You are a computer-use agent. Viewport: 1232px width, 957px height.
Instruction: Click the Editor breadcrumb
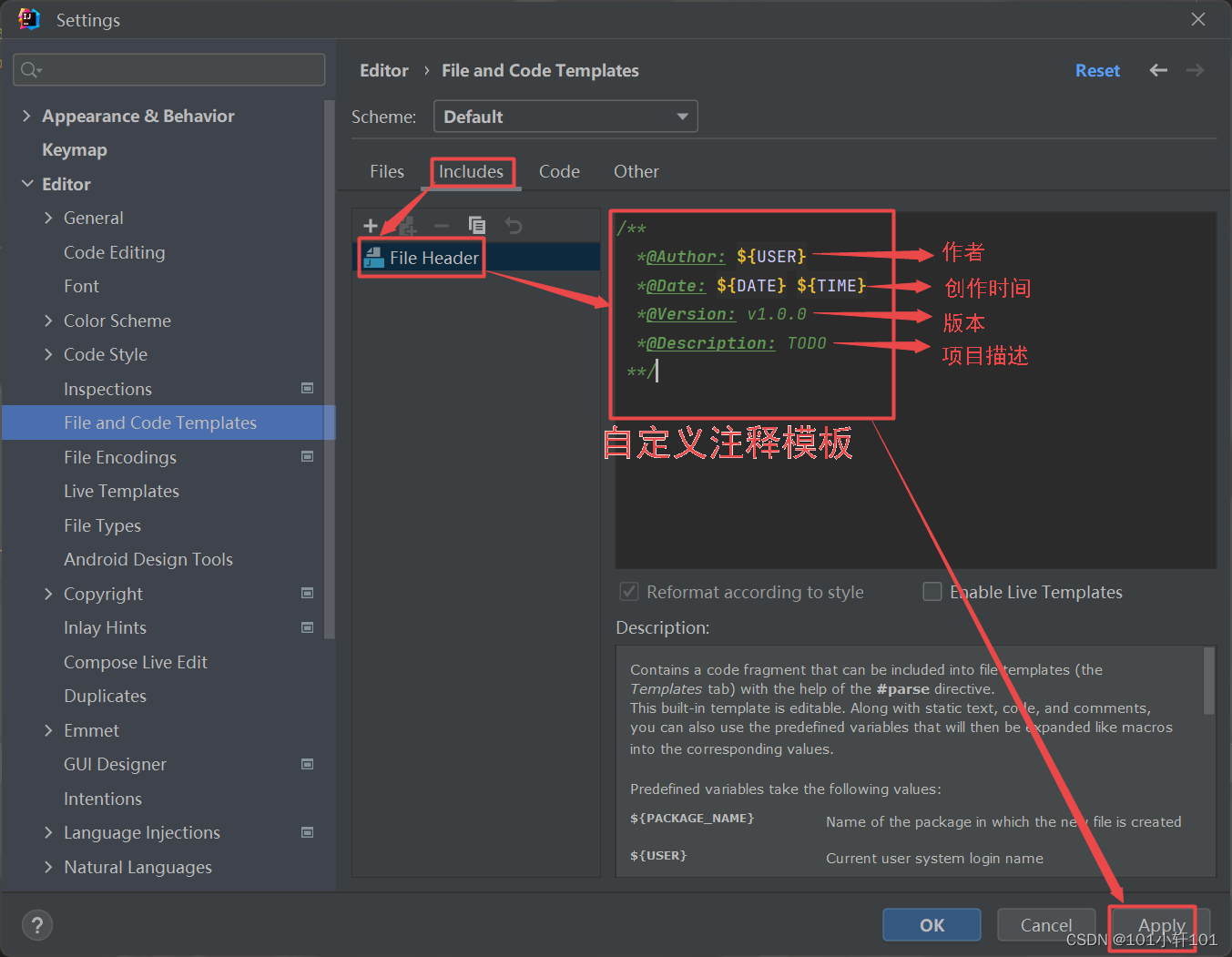coord(384,70)
